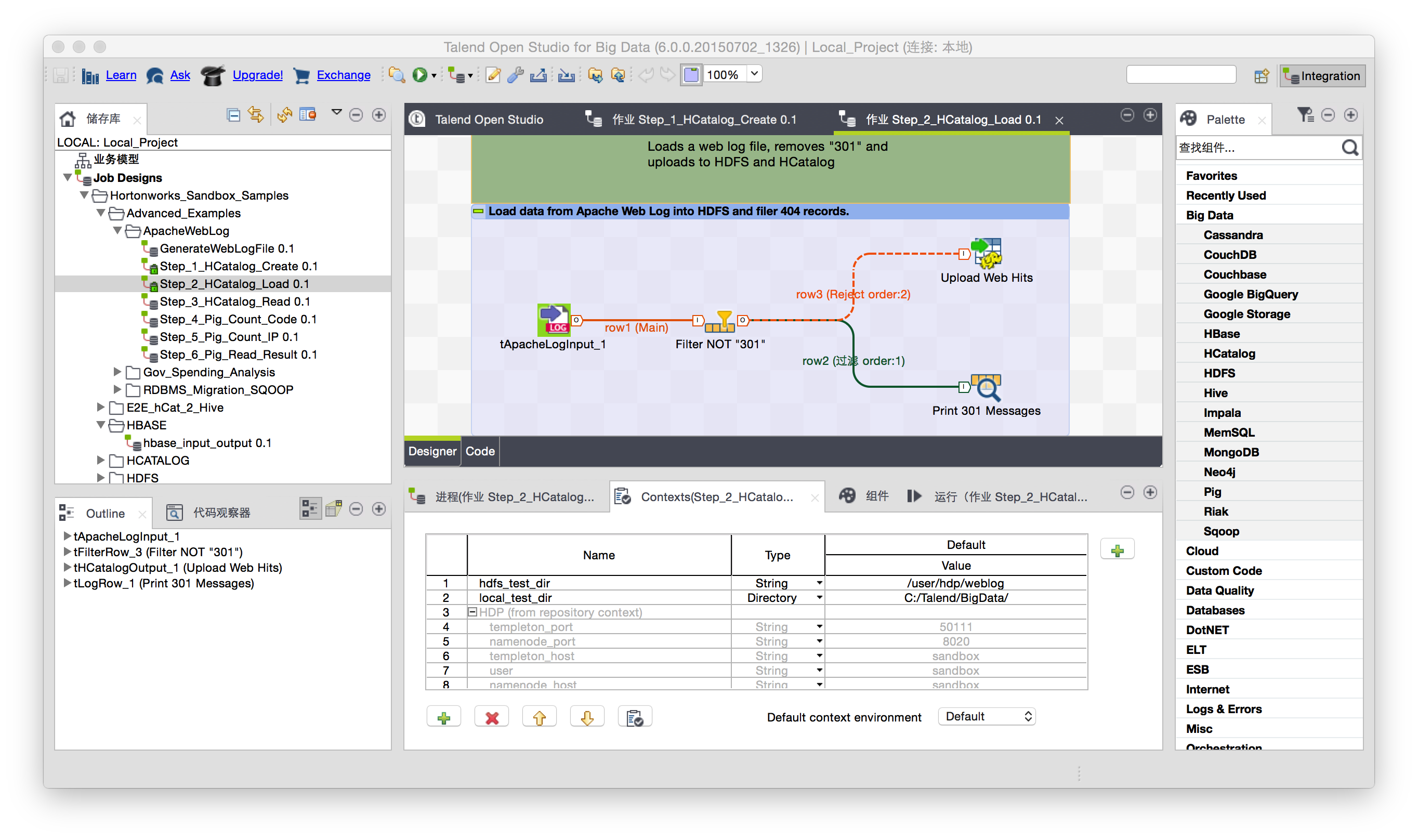This screenshot has width=1418, height=840.
Task: Click the green Run job toolbar icon
Action: pos(419,75)
